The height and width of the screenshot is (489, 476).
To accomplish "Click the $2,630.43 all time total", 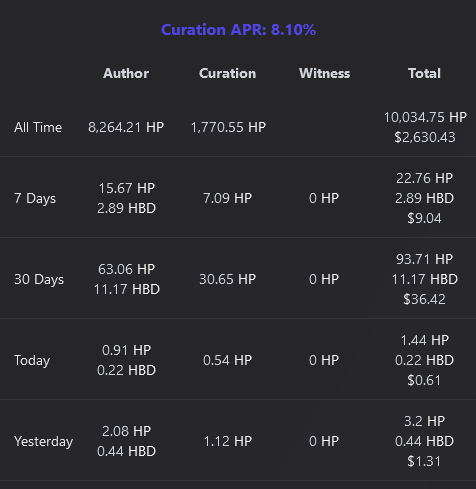I will [425, 137].
